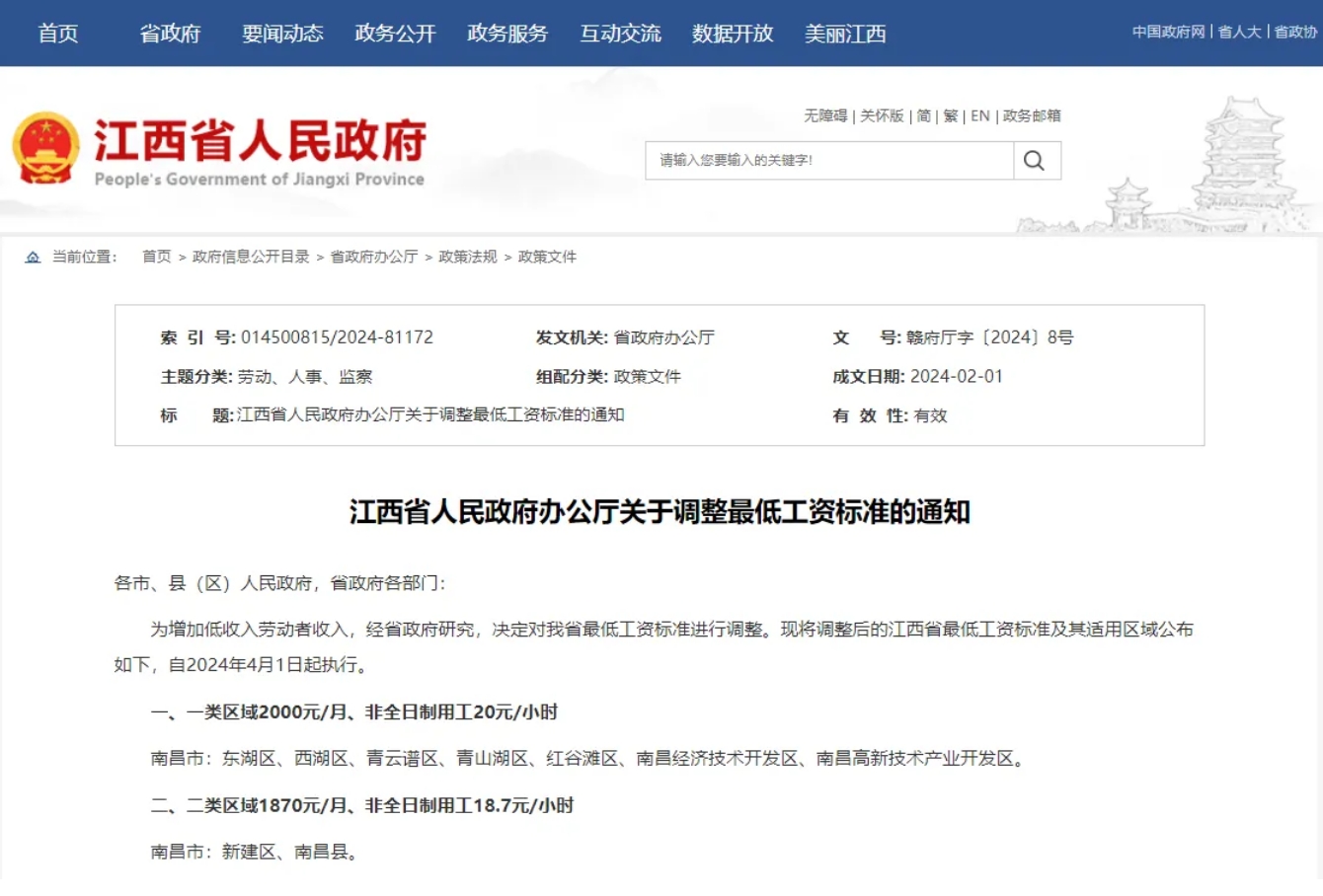
Task: Open the 美丽江西 navigation item
Action: 845,34
